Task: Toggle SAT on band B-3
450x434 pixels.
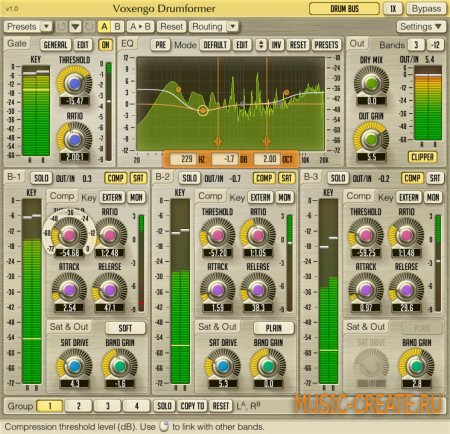Action: click(435, 178)
